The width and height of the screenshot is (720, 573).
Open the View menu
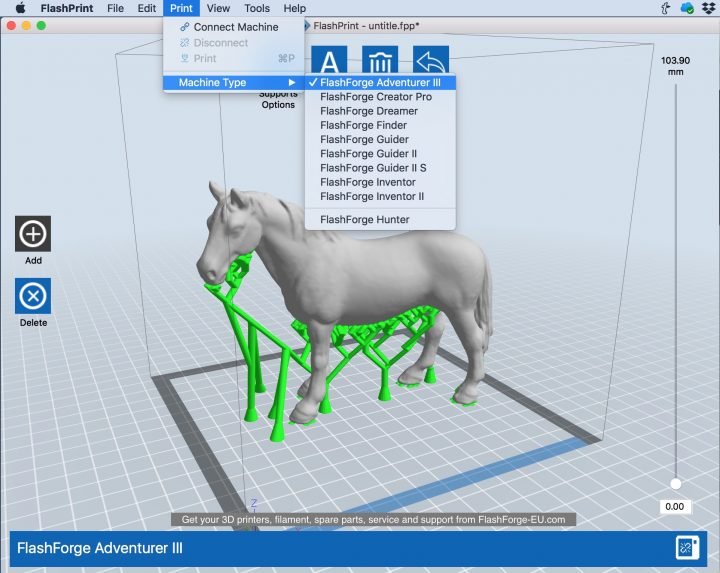218,8
